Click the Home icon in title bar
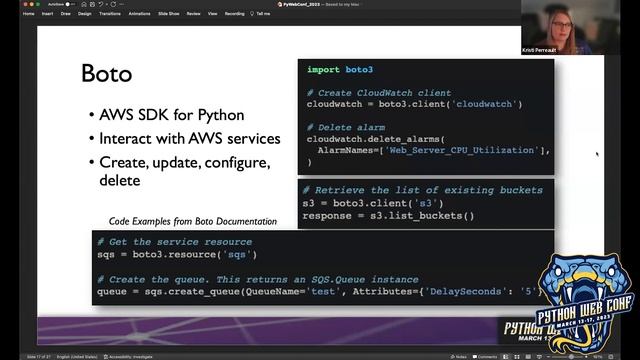Viewport: 640px width, 360px height. [x=84, y=4]
